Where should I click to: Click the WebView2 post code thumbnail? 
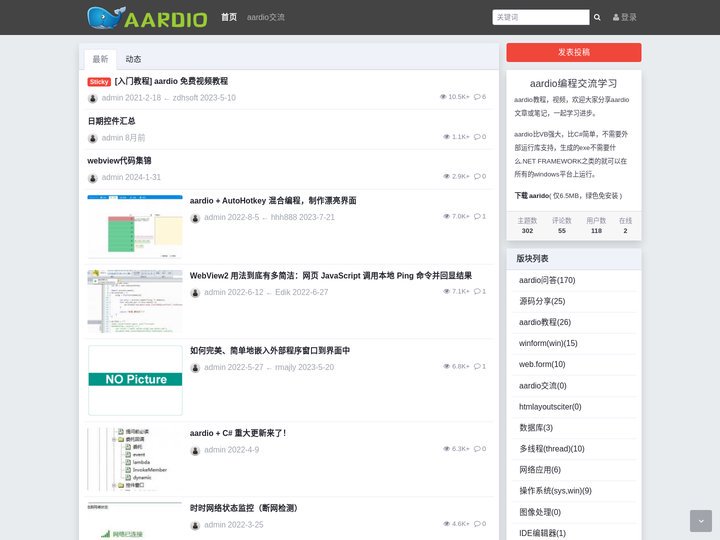click(x=135, y=301)
